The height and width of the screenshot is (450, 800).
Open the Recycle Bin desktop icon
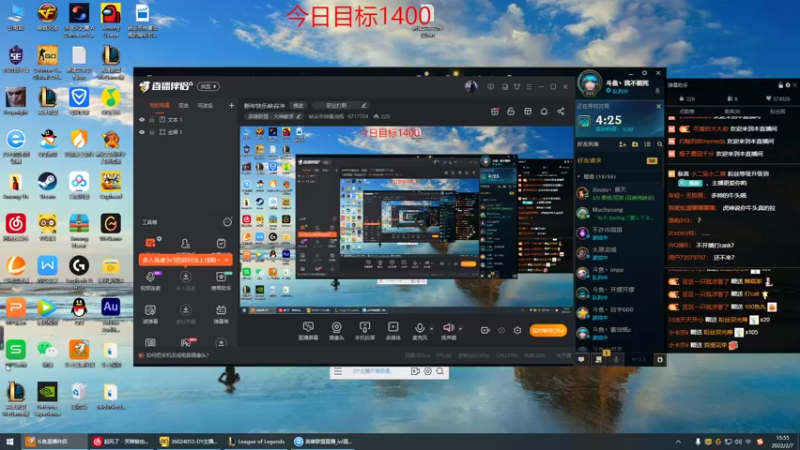pos(79,392)
